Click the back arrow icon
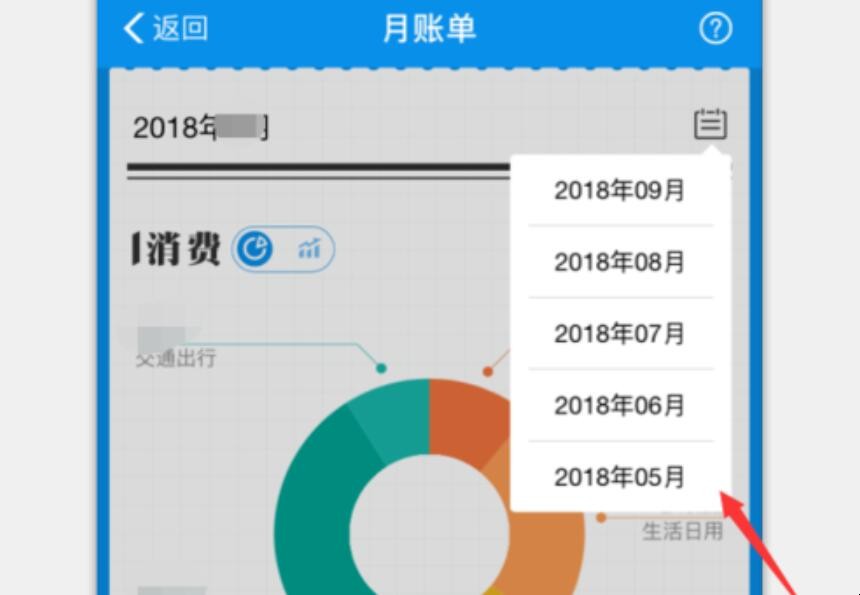Screen dimensions: 860x595 (133, 28)
